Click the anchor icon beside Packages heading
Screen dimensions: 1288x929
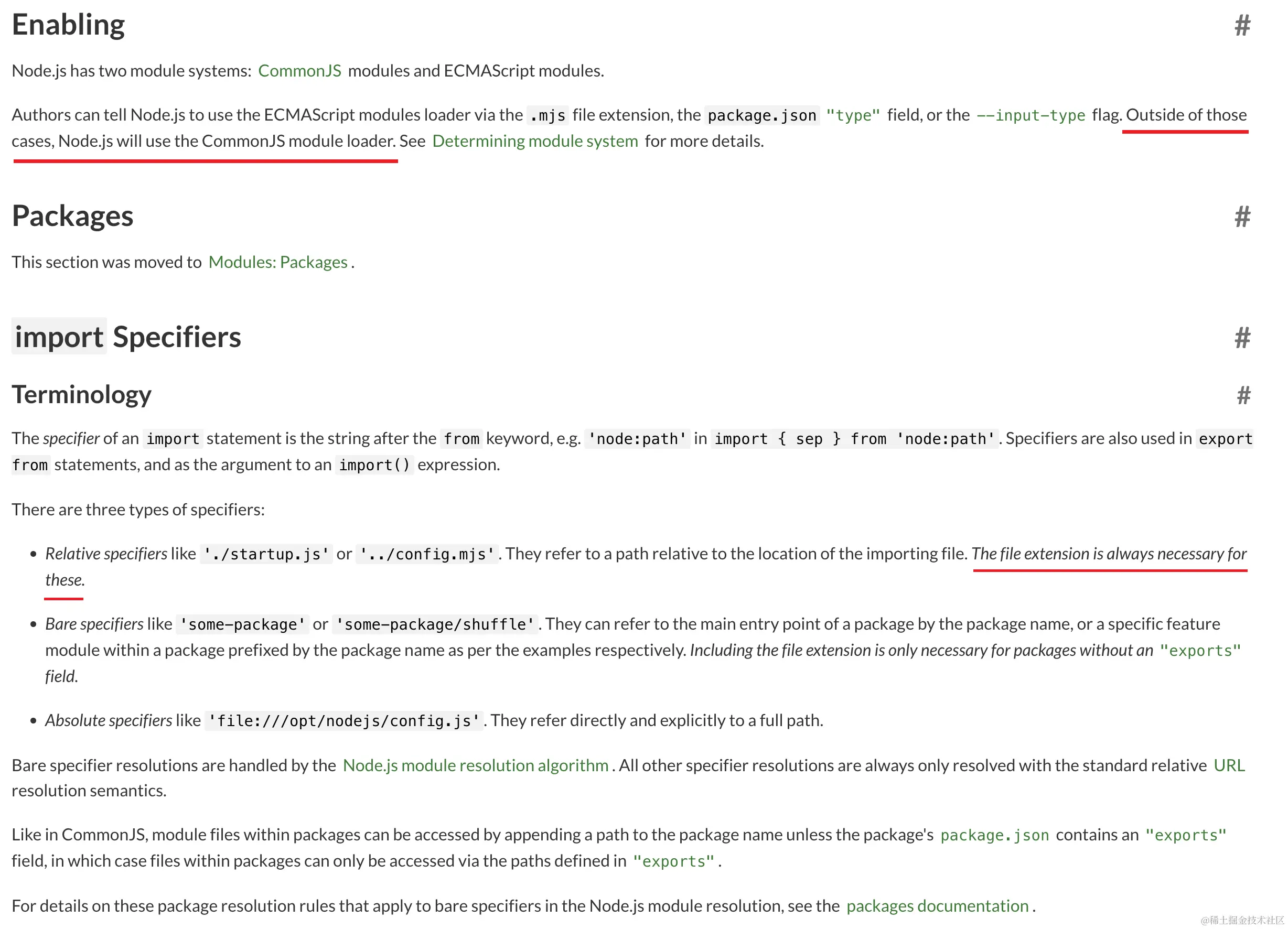(x=1241, y=217)
